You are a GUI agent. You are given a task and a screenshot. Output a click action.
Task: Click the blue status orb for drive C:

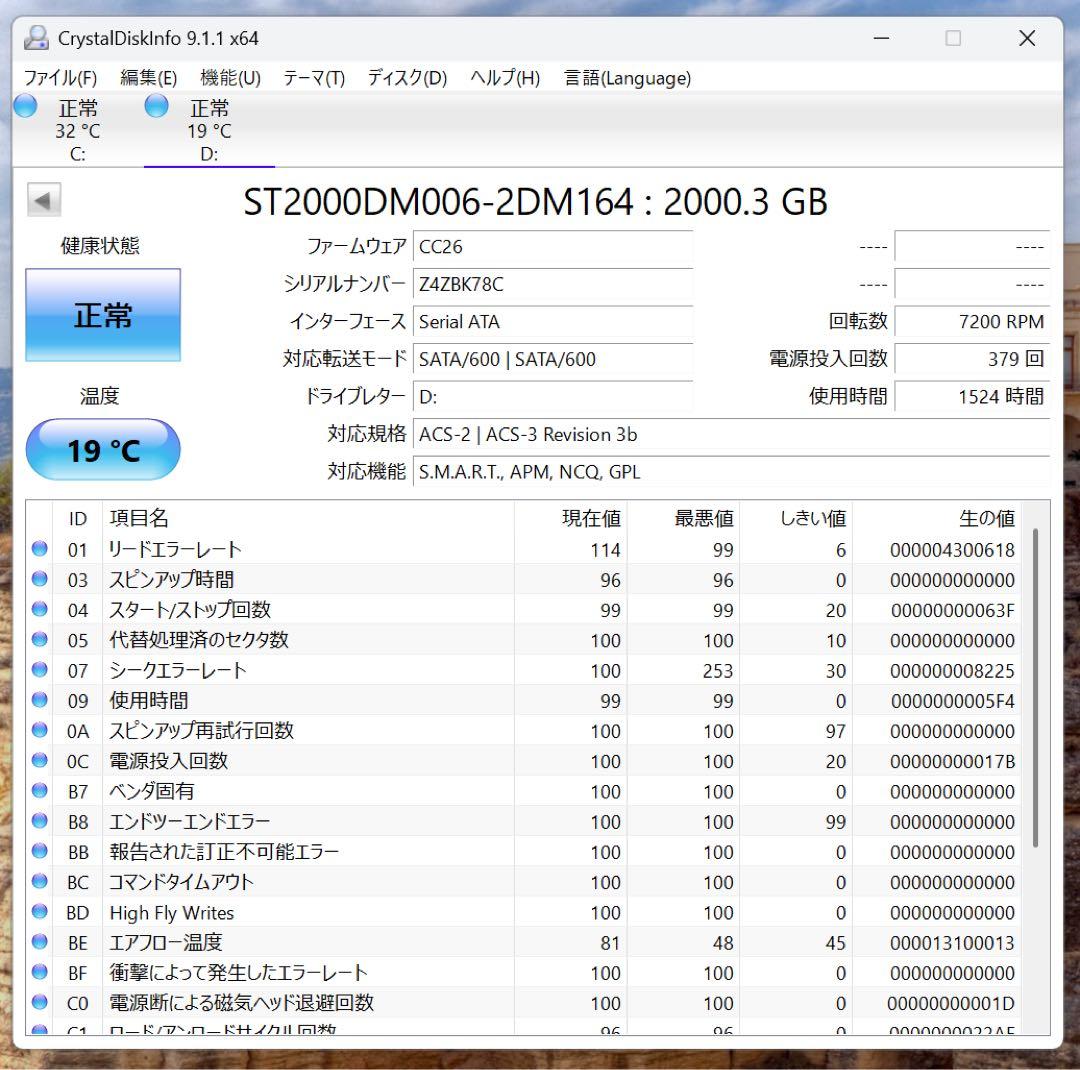(25, 106)
